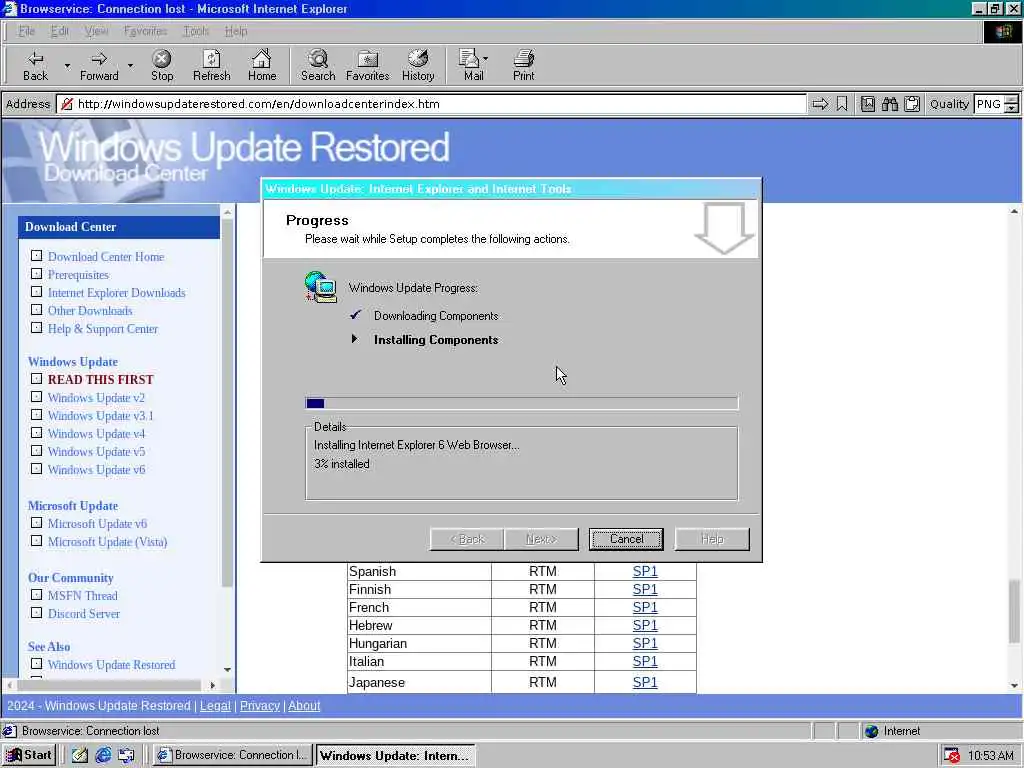Switch to Windows Update taskbar button
The height and width of the screenshot is (768, 1024).
coord(395,755)
